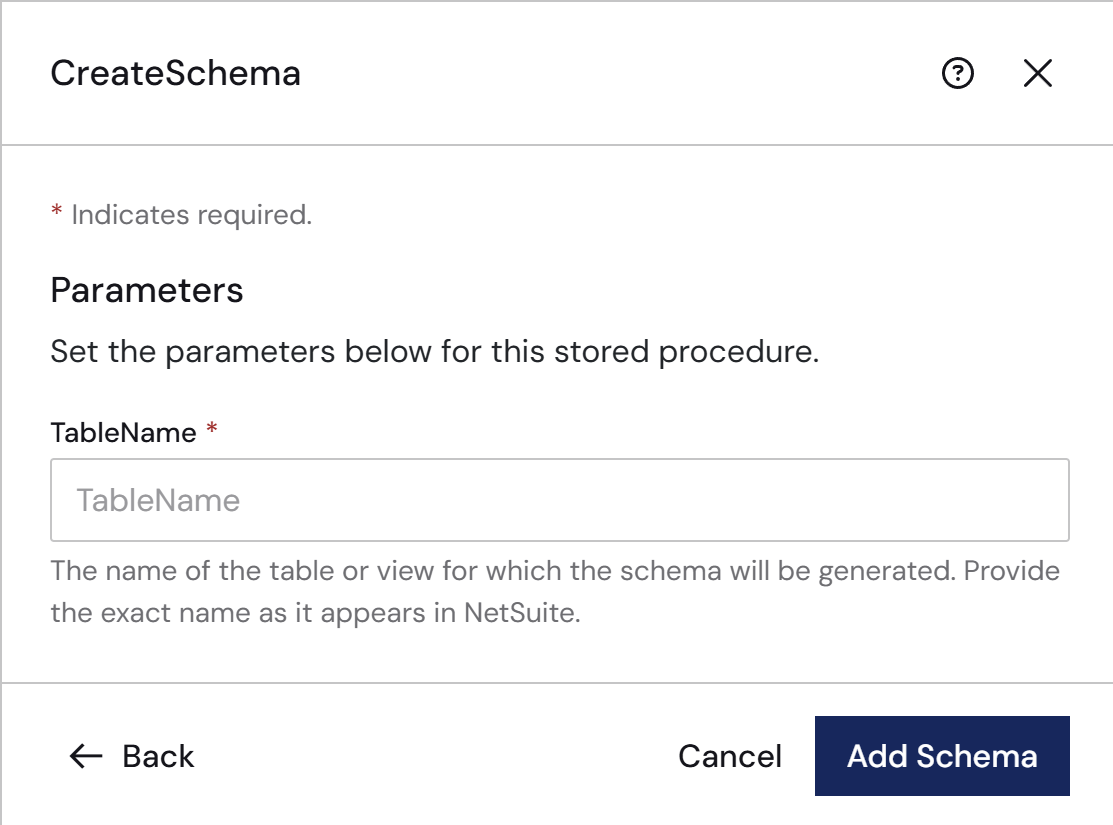Click the TableName placeholder text
1113x825 pixels.
(158, 501)
